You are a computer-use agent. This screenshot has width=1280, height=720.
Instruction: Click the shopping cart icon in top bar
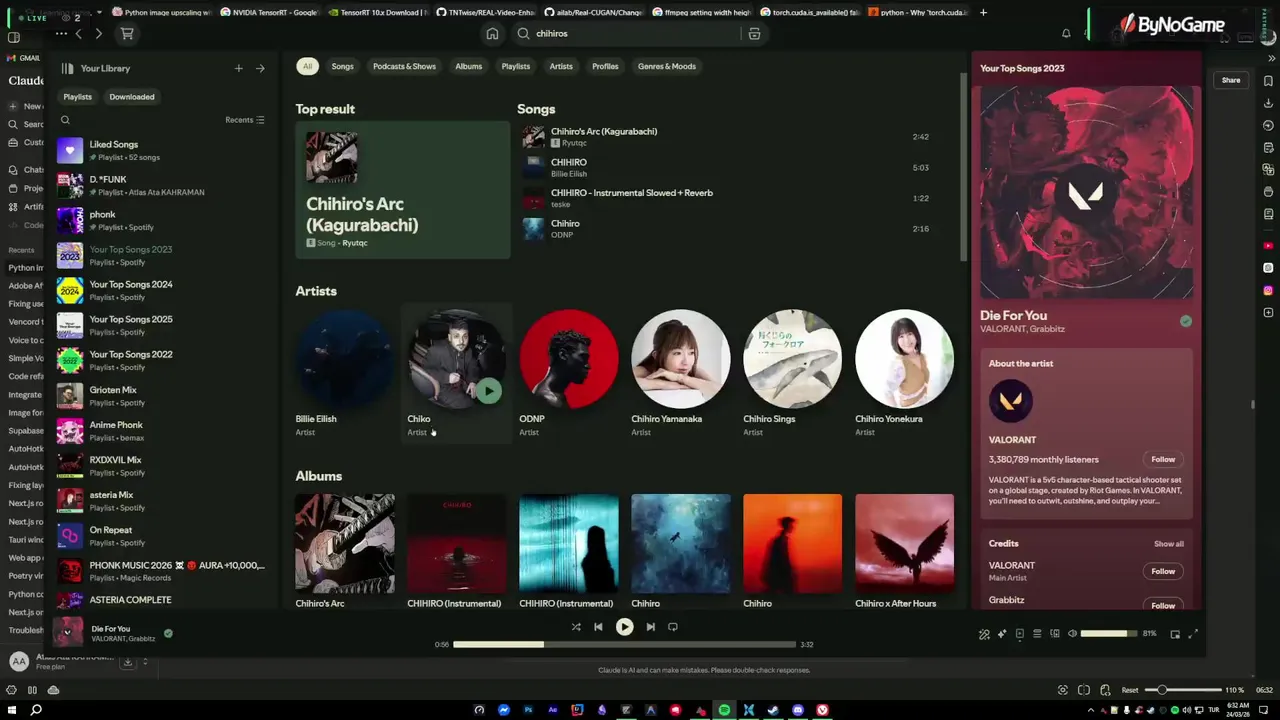click(127, 33)
